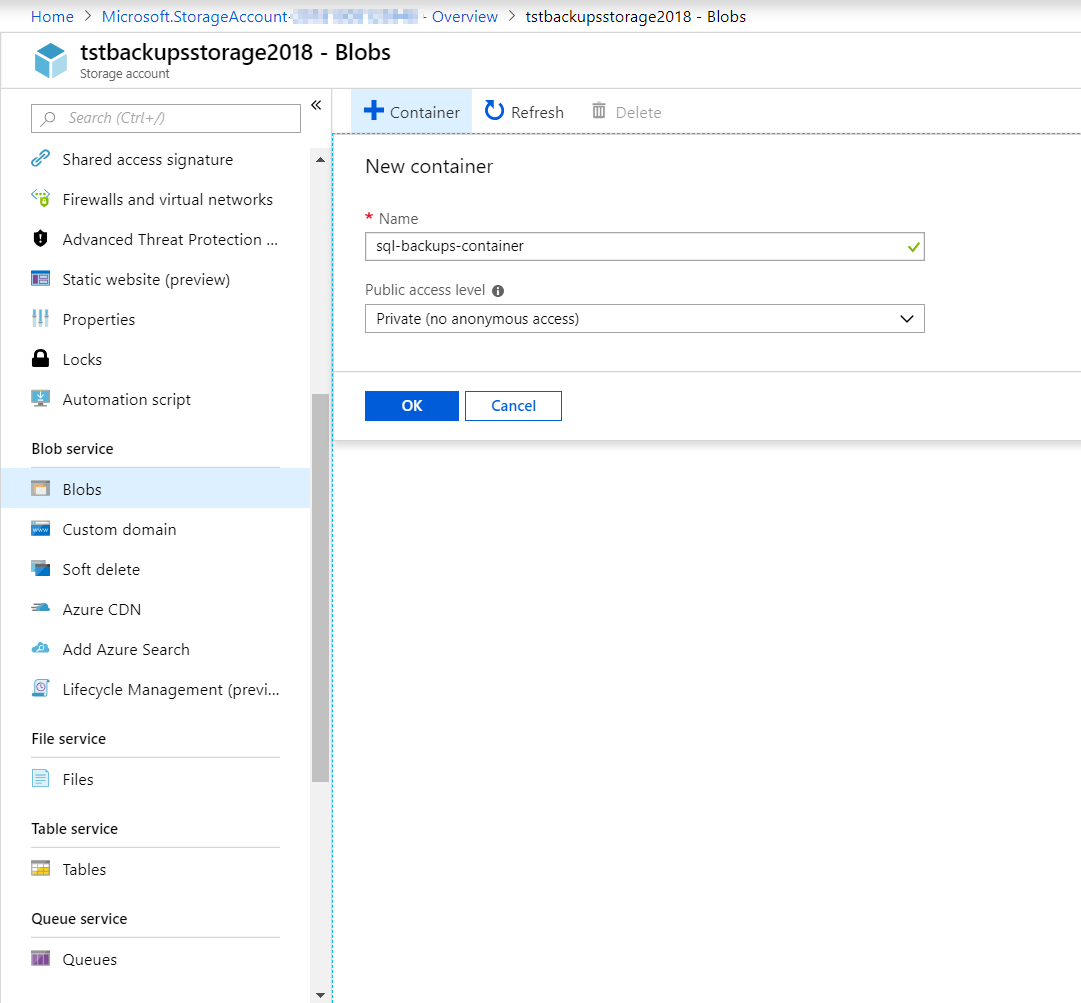Click the Advanced Threat Protection shield icon
1081x1003 pixels.
pos(41,239)
